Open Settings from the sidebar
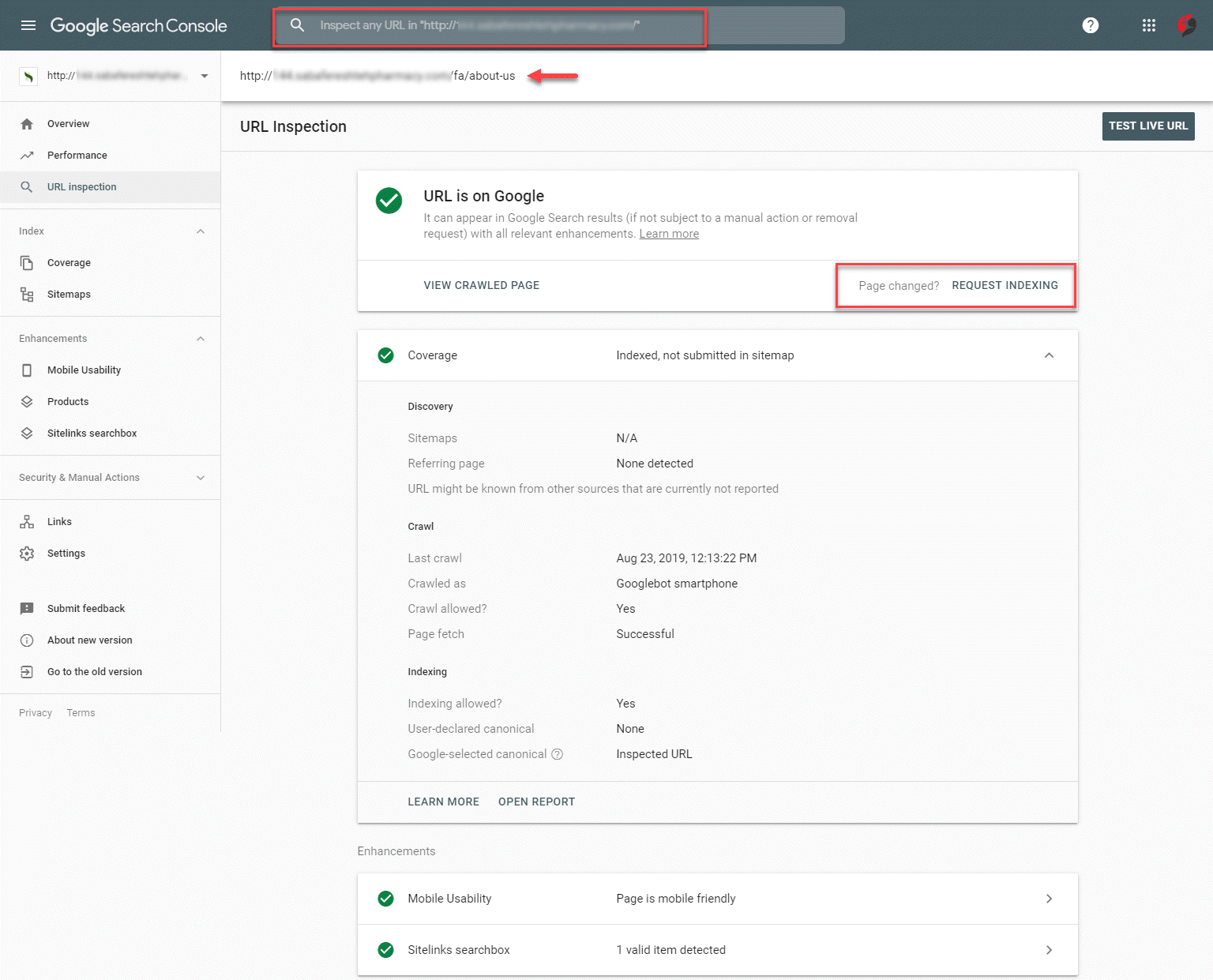 (x=66, y=554)
